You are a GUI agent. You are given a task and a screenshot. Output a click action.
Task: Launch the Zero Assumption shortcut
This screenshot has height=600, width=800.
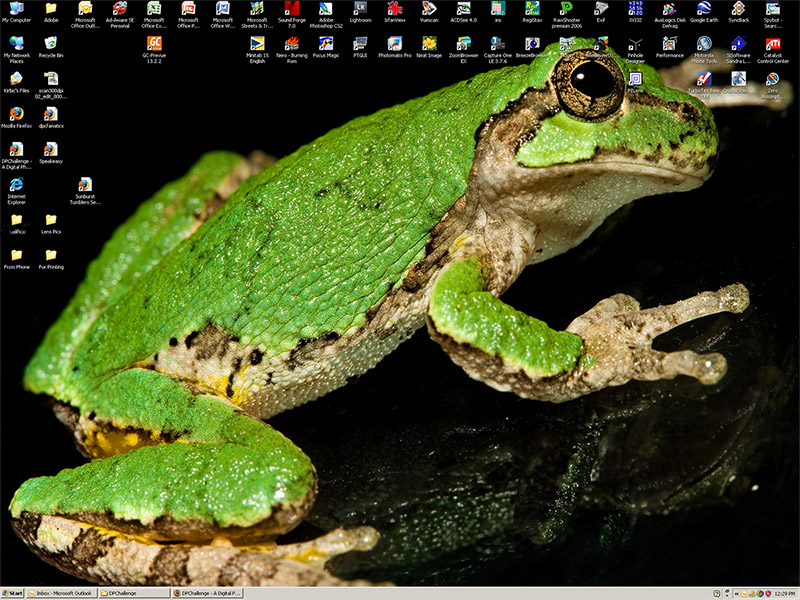pos(773,85)
